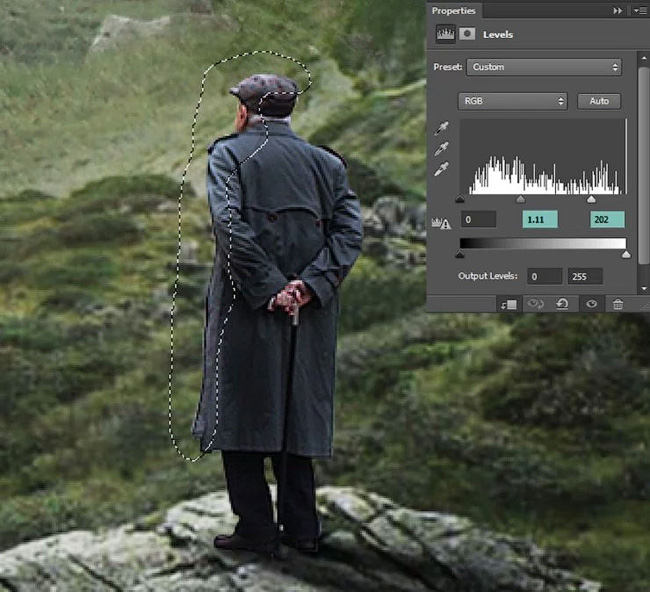Open the RGB channel dropdown
Viewport: 650px width, 592px height.
click(512, 101)
